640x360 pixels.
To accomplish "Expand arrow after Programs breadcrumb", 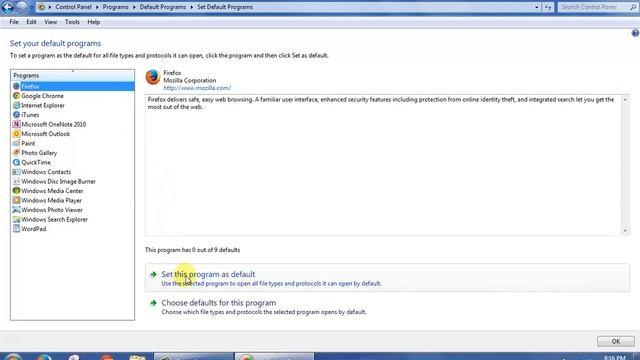I will (x=134, y=7).
